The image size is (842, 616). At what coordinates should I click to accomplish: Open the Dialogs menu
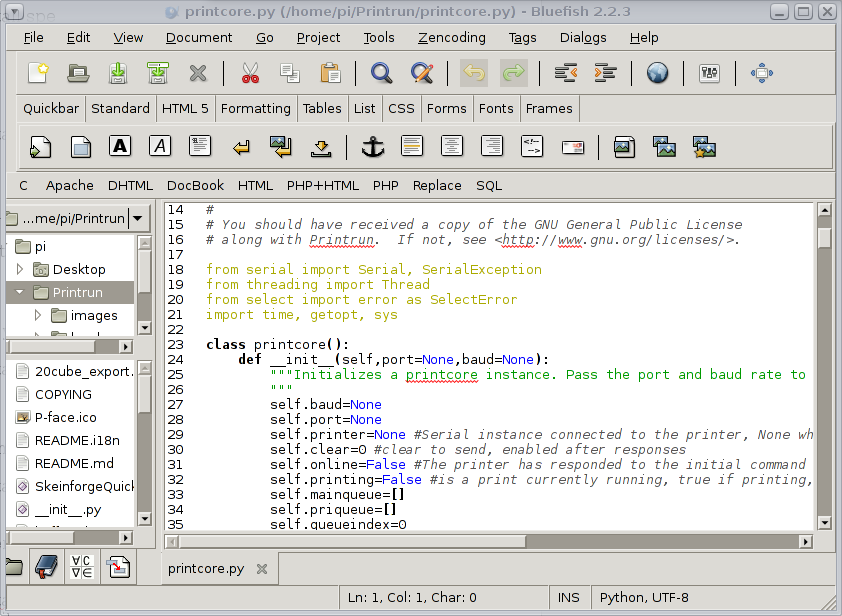pos(583,38)
